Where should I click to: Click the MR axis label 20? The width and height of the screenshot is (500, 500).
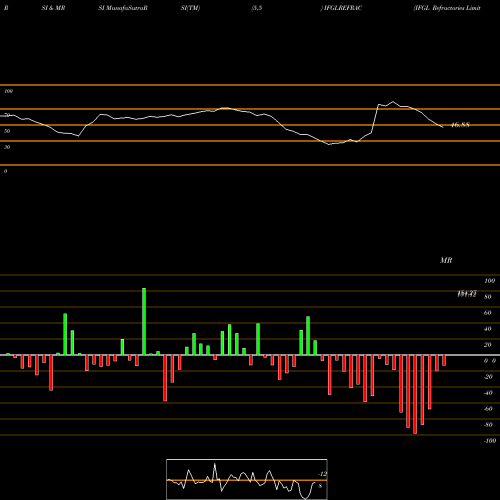click(488, 345)
